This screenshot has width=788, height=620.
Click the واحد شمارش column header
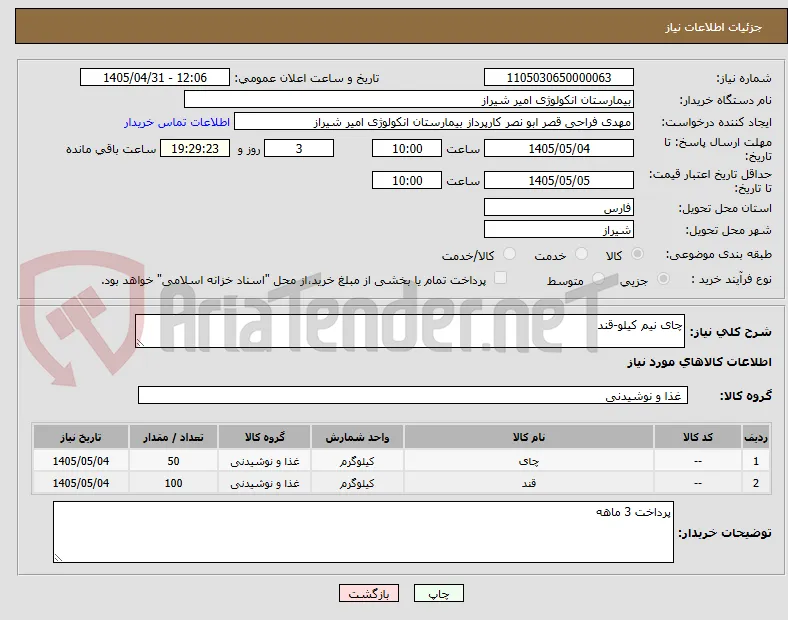point(357,437)
